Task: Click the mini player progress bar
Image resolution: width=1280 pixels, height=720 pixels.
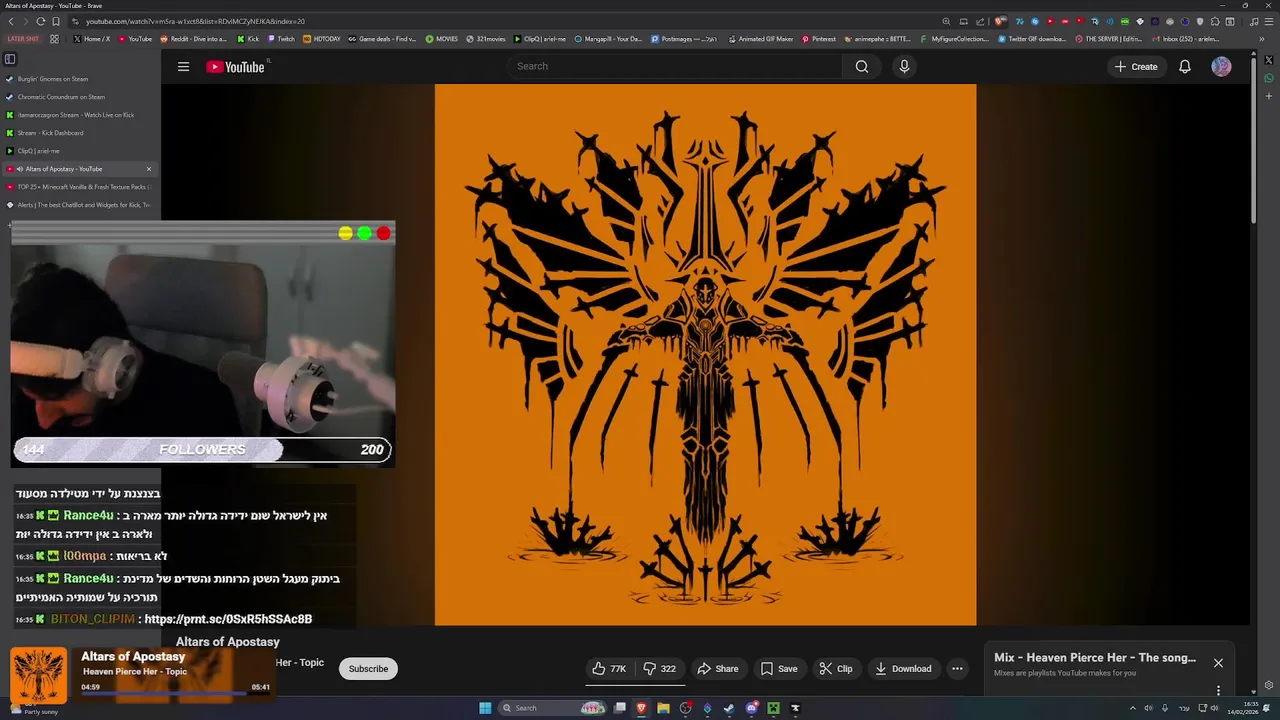Action: tap(176, 693)
